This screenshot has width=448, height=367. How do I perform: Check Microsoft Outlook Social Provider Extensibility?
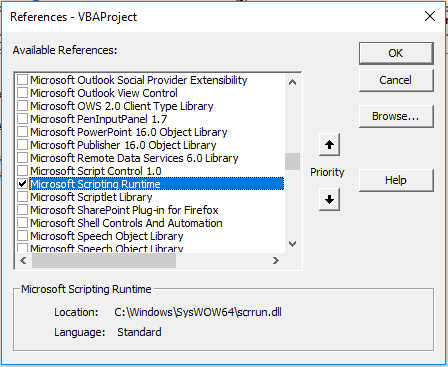(x=22, y=80)
